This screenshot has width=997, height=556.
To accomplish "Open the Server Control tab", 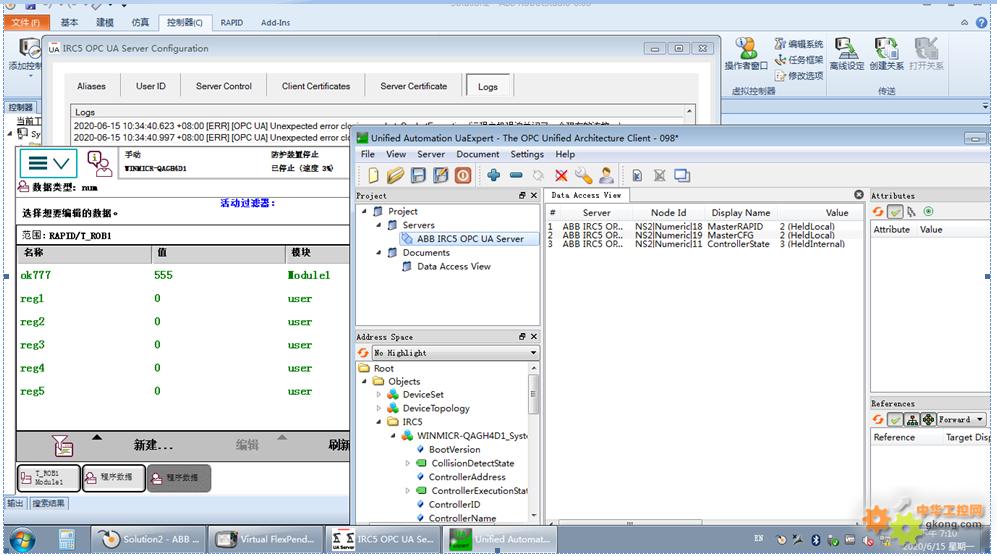I will pos(224,86).
